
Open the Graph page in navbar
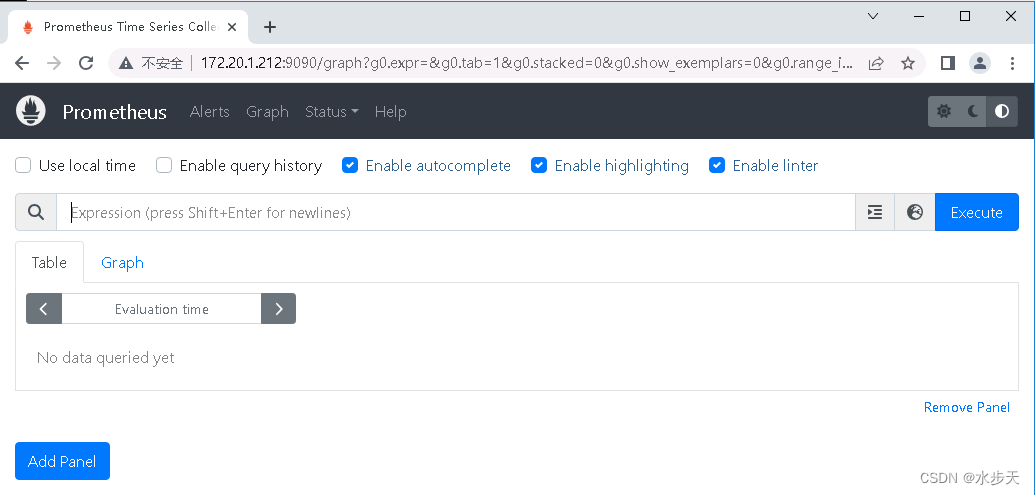[x=267, y=112]
